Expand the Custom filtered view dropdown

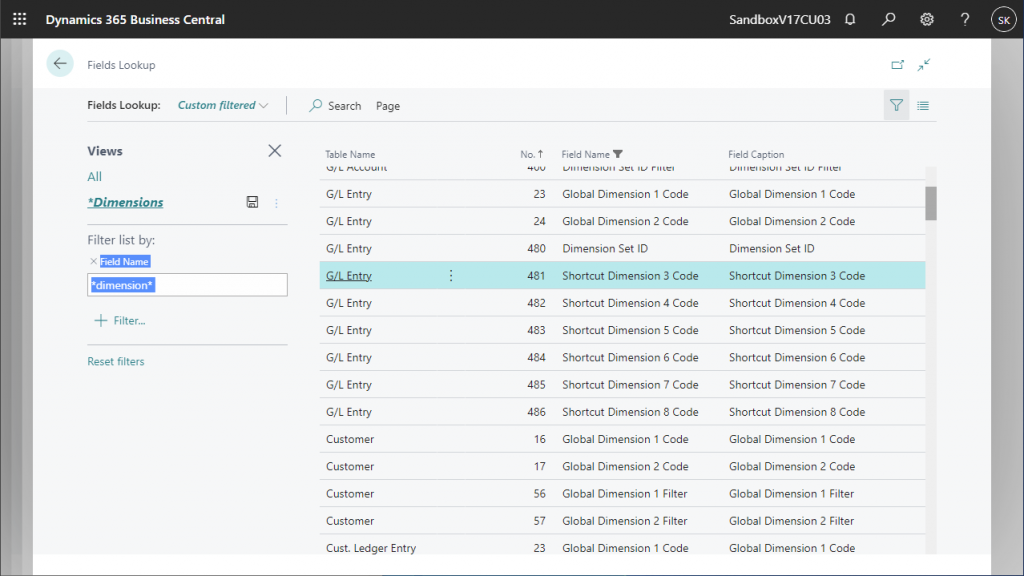pos(223,105)
